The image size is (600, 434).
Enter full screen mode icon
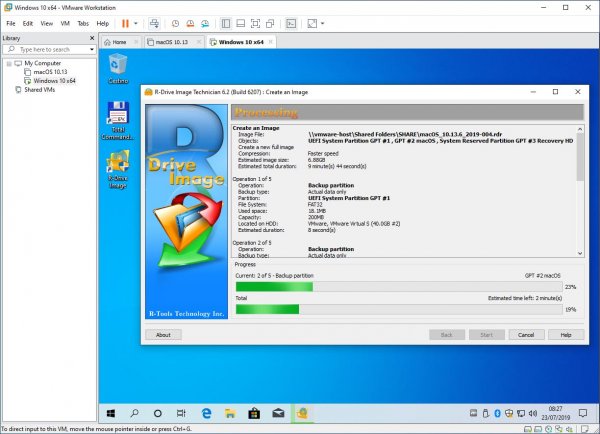coord(255,24)
